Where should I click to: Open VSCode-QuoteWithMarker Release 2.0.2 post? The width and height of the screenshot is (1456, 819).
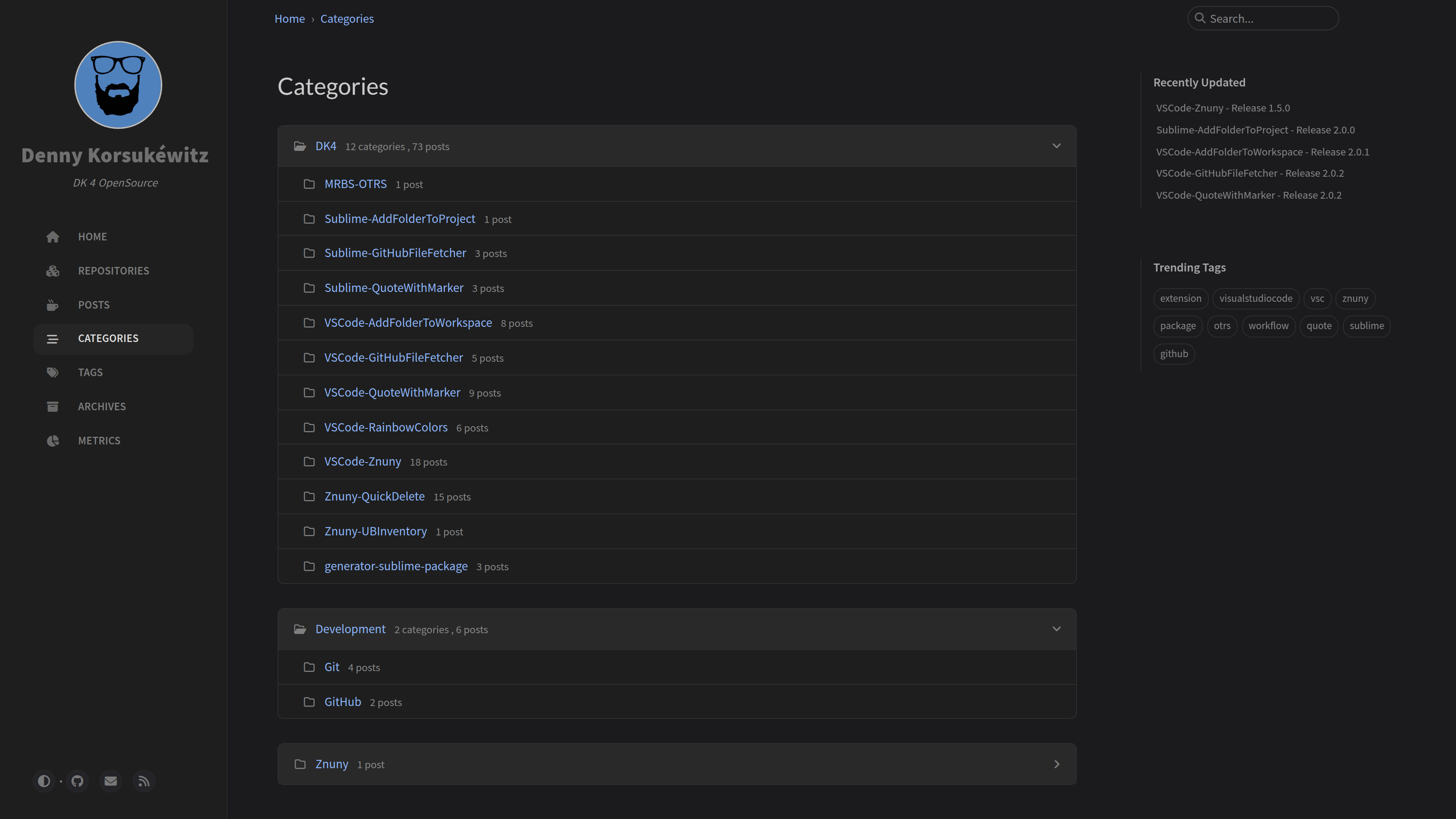(1249, 196)
